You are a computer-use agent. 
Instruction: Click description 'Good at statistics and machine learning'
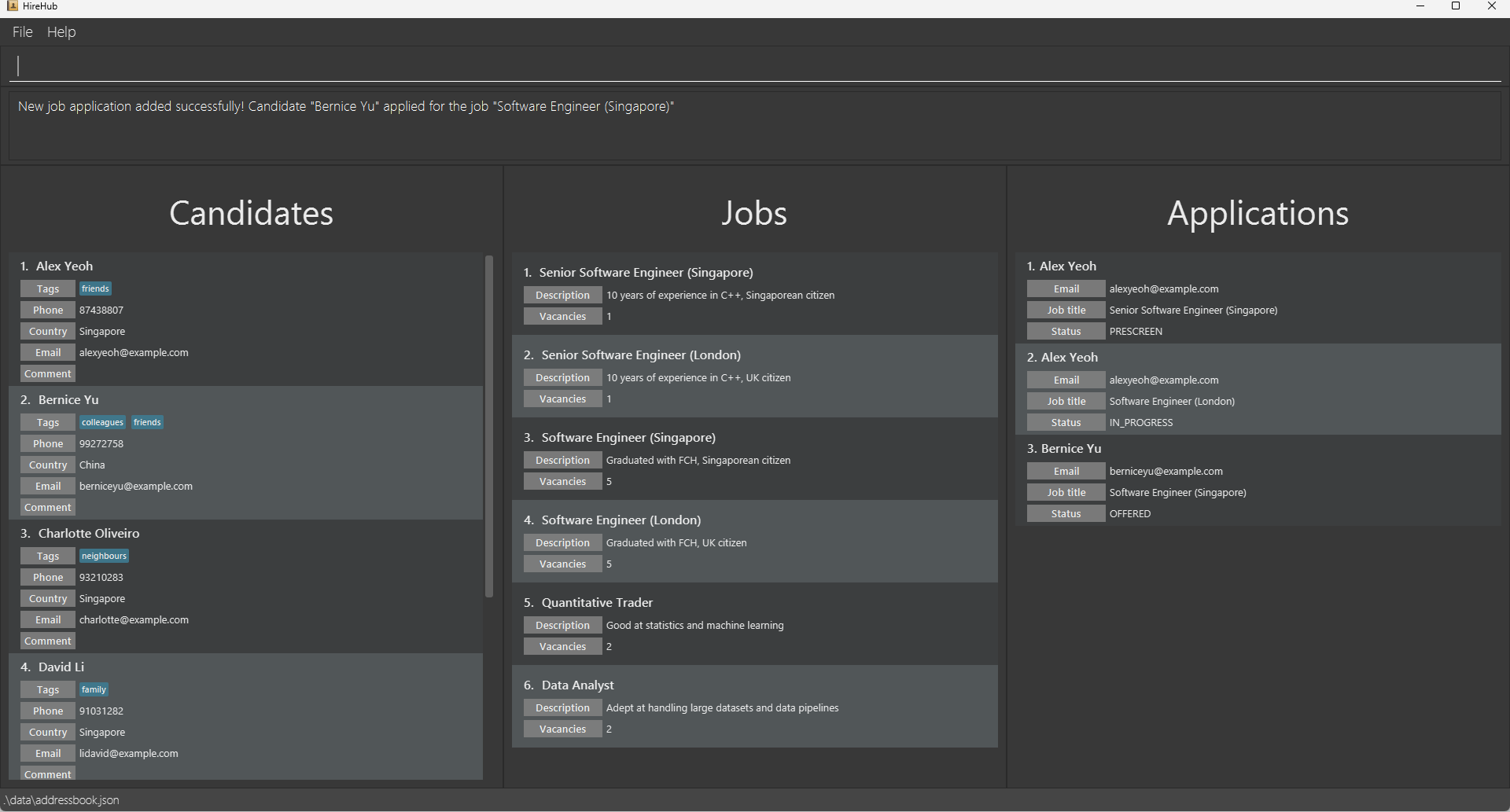(x=695, y=626)
